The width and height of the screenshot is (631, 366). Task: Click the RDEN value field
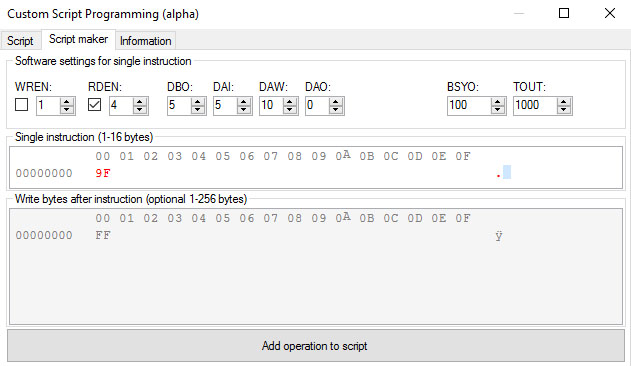[120, 105]
